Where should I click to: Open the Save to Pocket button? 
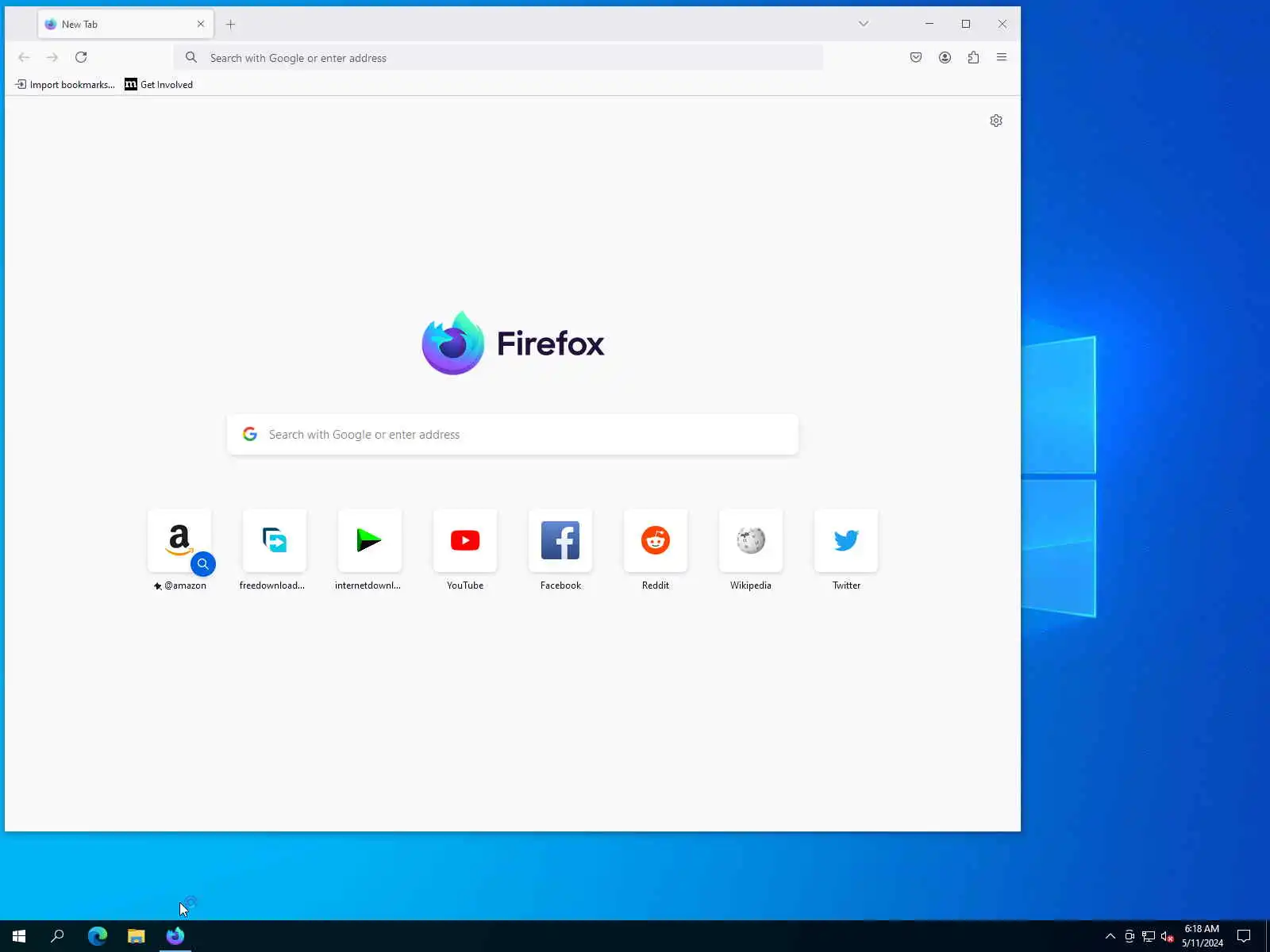(x=916, y=57)
